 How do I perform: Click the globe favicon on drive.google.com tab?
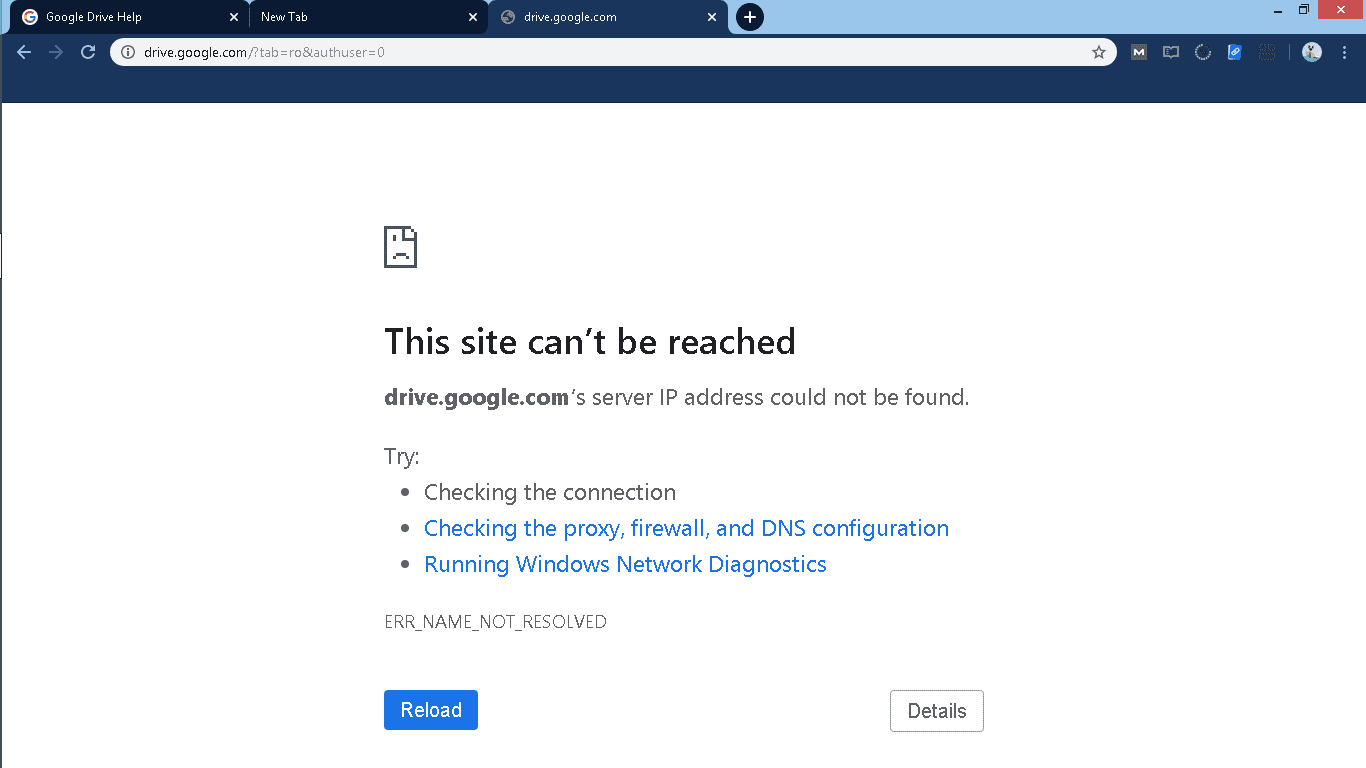pyautogui.click(x=508, y=17)
